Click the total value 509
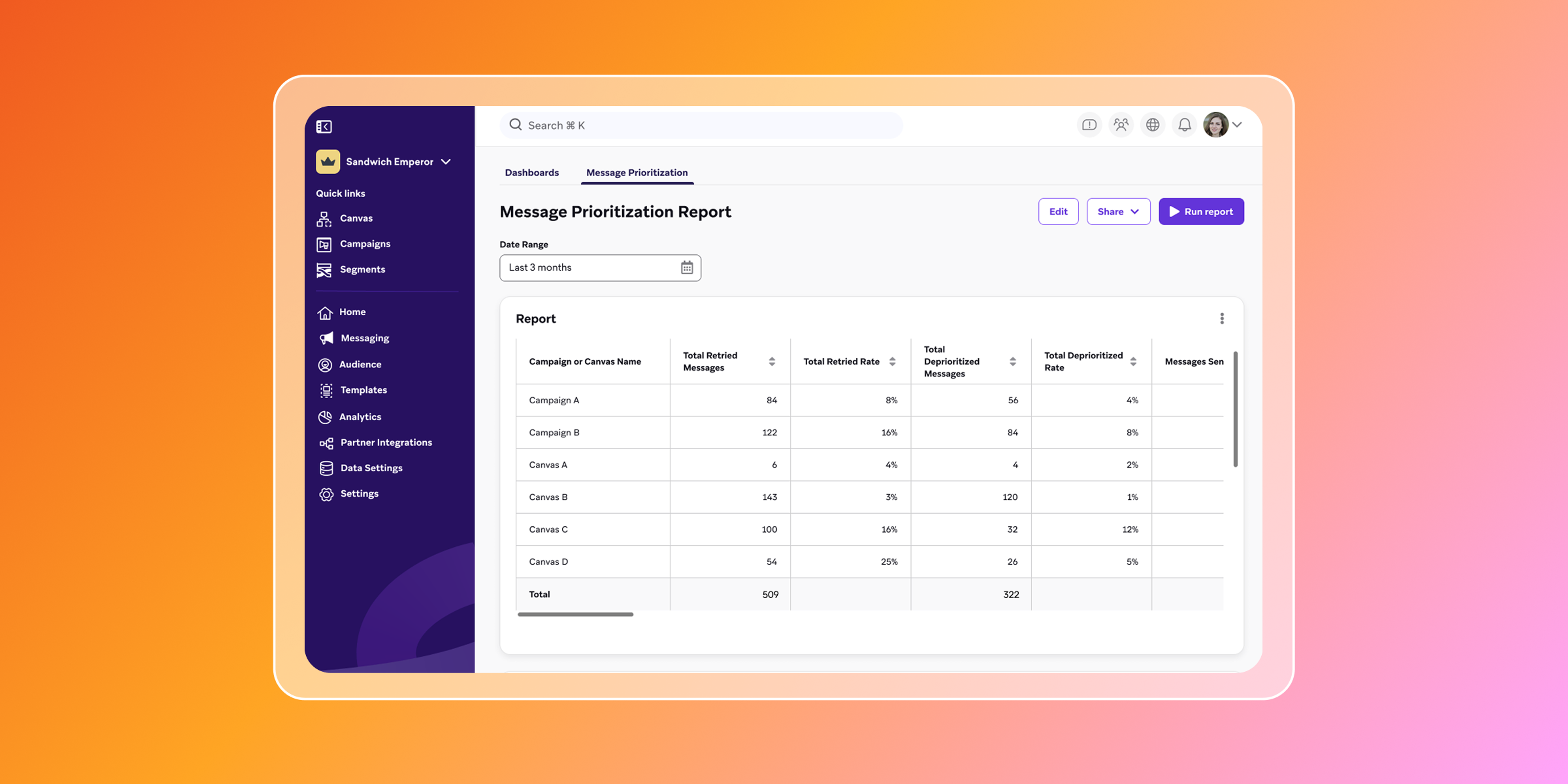 [770, 594]
